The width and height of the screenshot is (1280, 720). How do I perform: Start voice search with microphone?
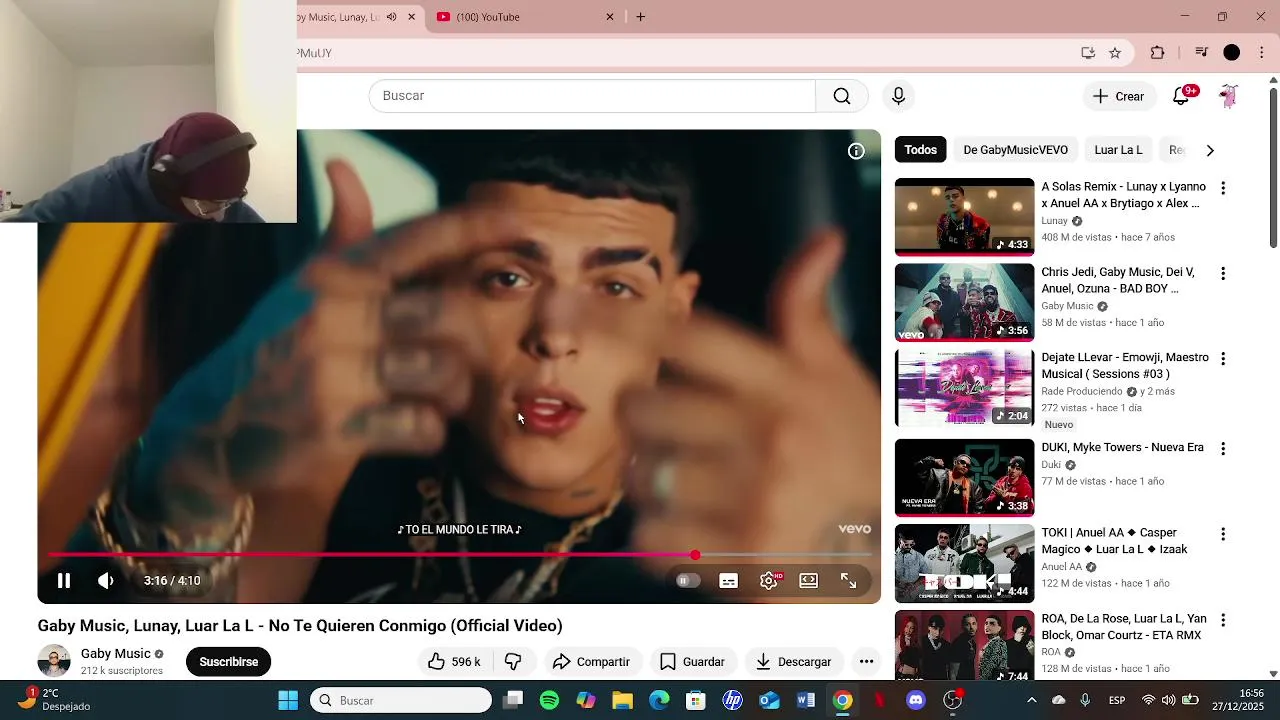coord(898,96)
